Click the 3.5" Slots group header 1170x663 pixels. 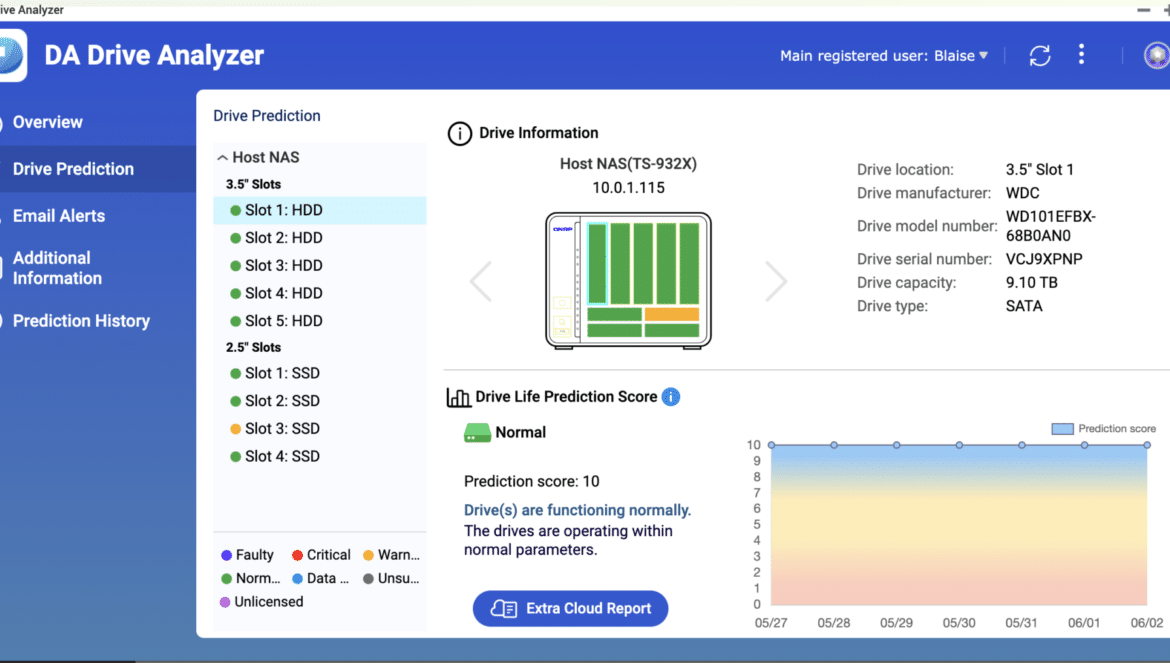[x=254, y=184]
